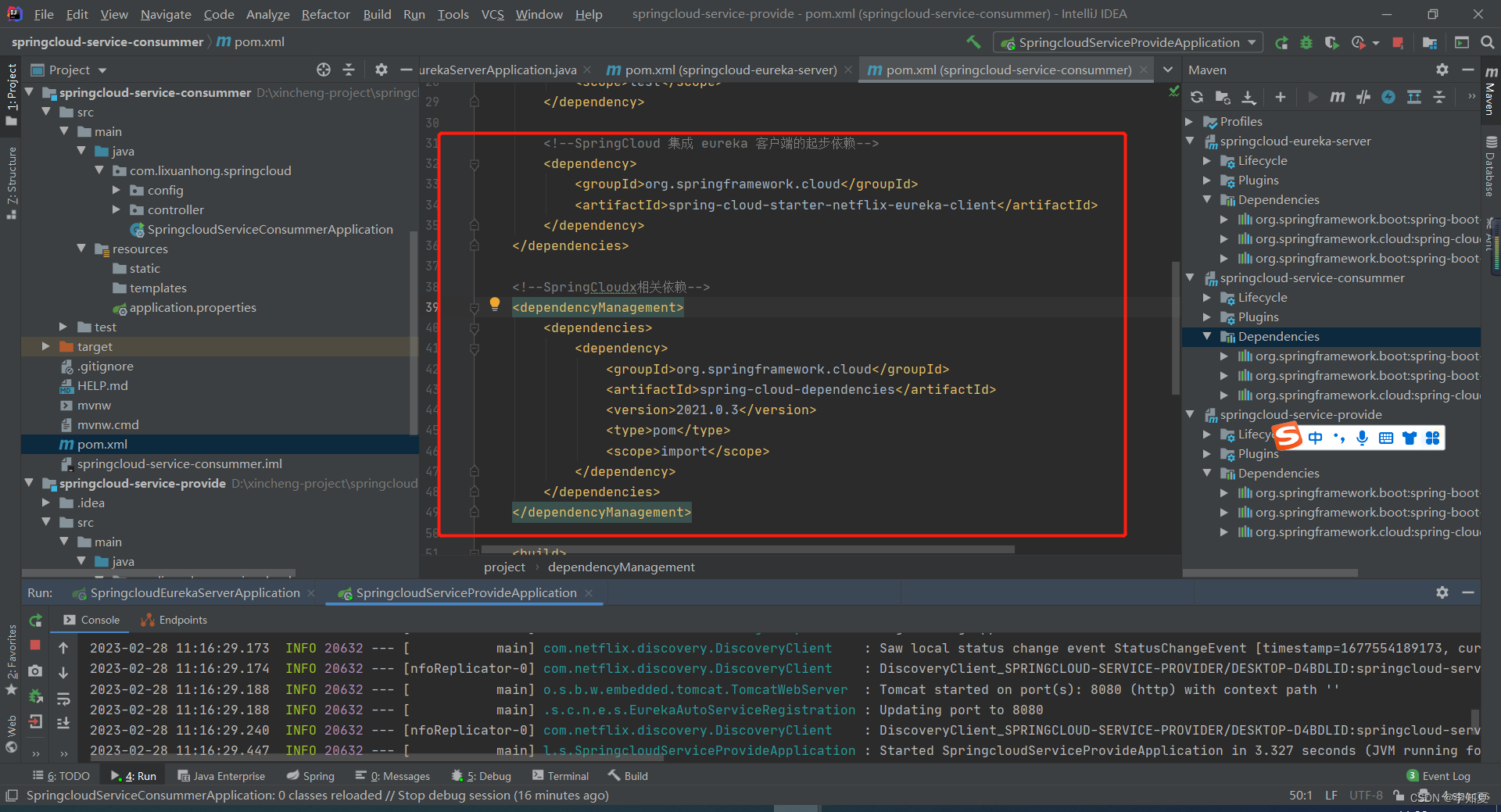The width and height of the screenshot is (1501, 812).
Task: Locate the opened file in the Project tree
Action: [324, 70]
